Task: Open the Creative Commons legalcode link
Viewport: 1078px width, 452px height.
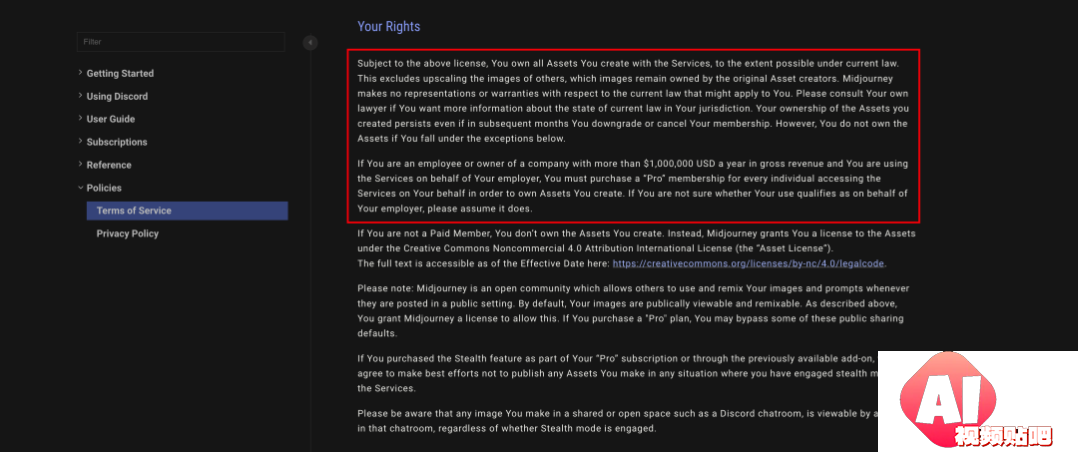Action: click(749, 263)
